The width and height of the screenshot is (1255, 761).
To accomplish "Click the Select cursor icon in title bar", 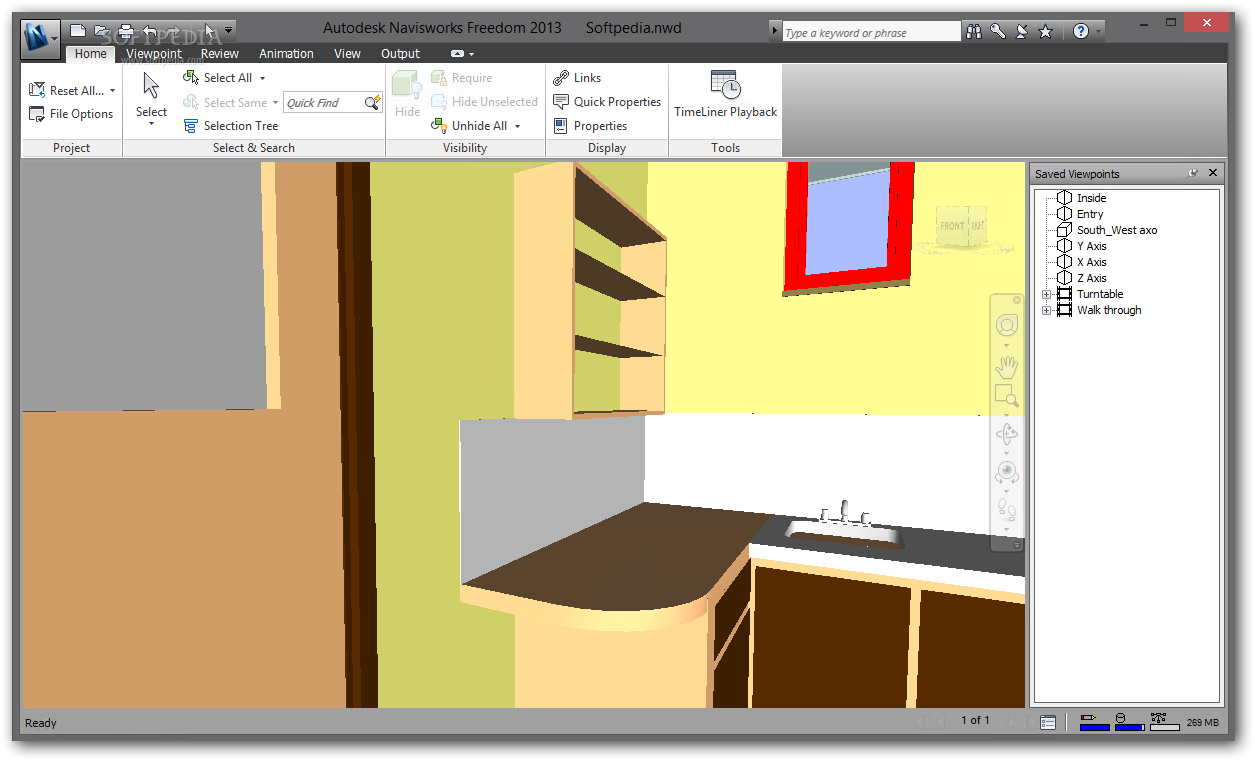I will (x=210, y=31).
